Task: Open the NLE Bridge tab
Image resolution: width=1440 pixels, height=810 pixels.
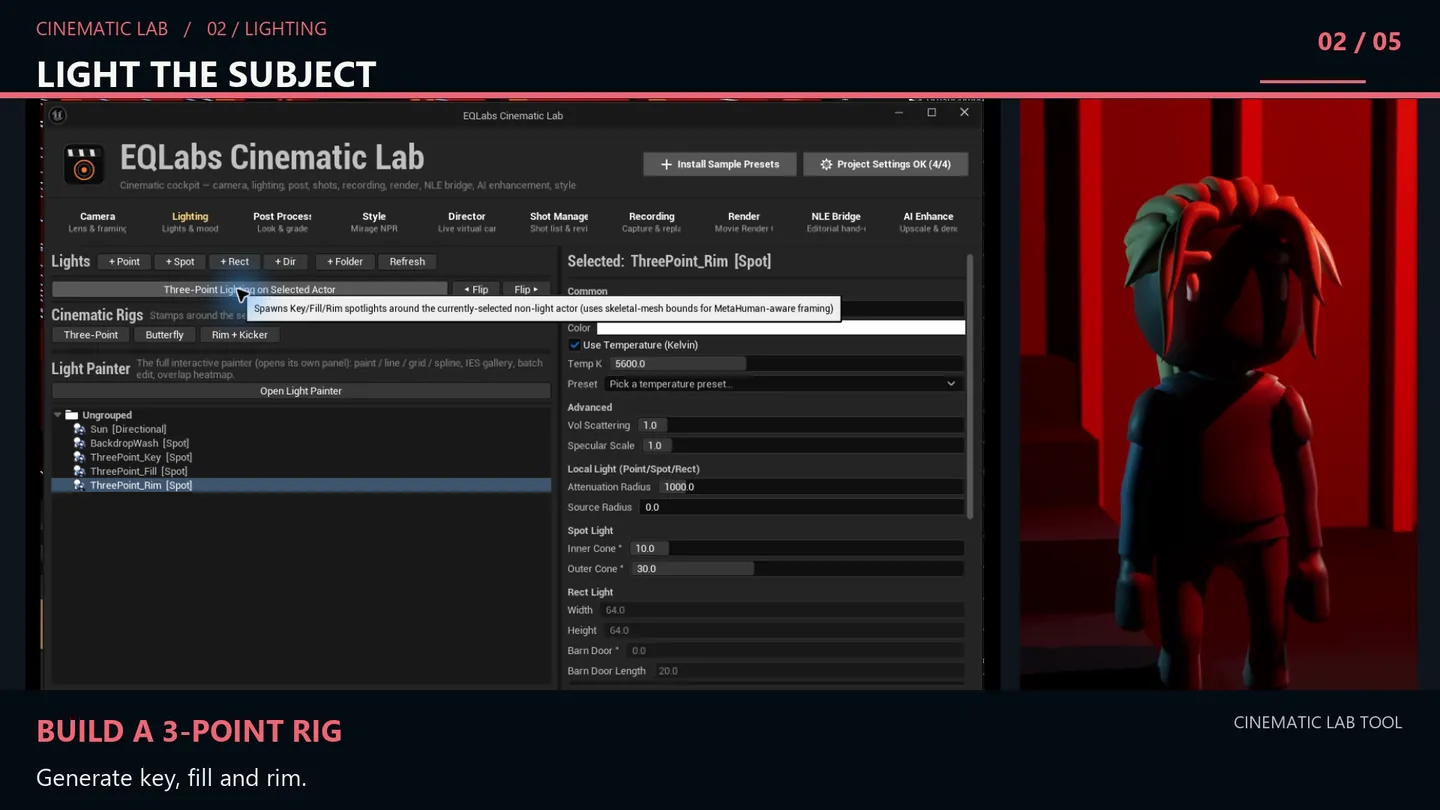Action: [836, 222]
